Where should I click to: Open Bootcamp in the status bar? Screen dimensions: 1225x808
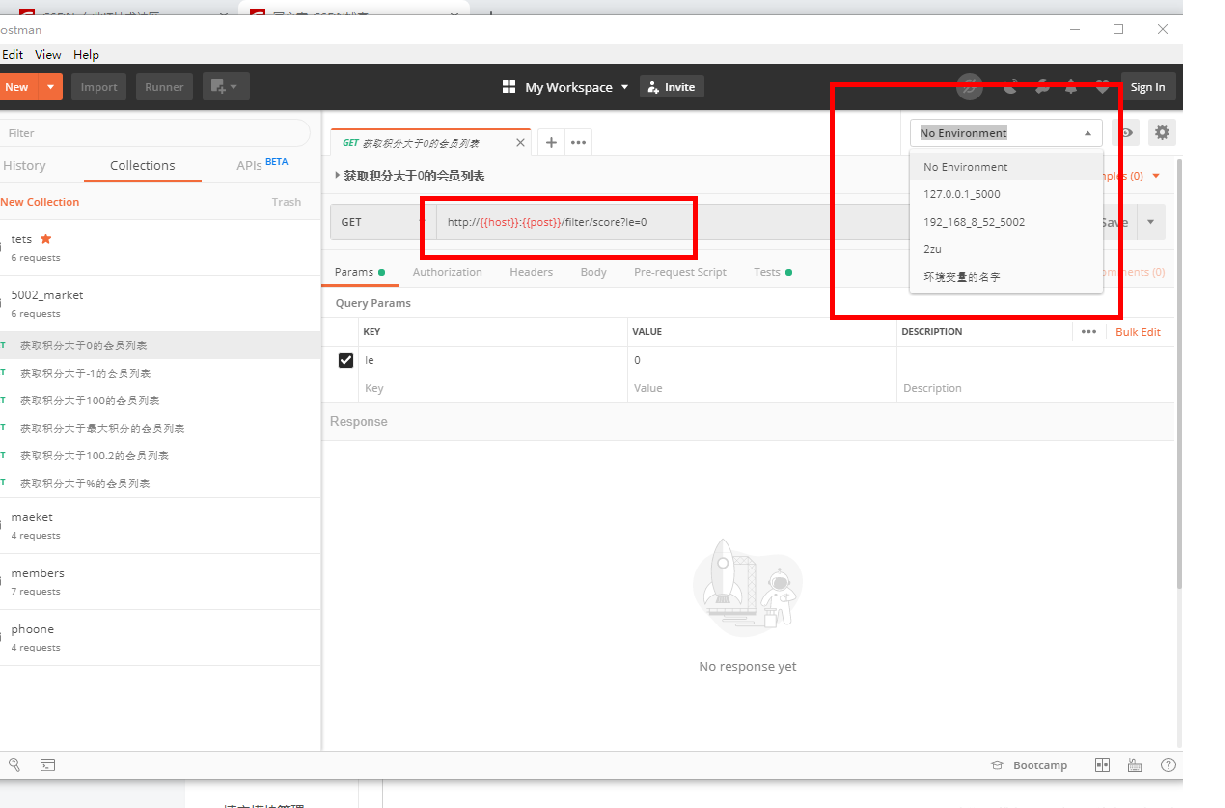1029,765
